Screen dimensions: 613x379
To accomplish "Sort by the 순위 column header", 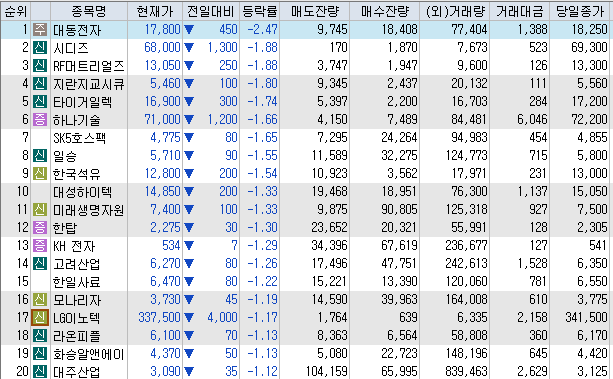I will coord(16,12).
